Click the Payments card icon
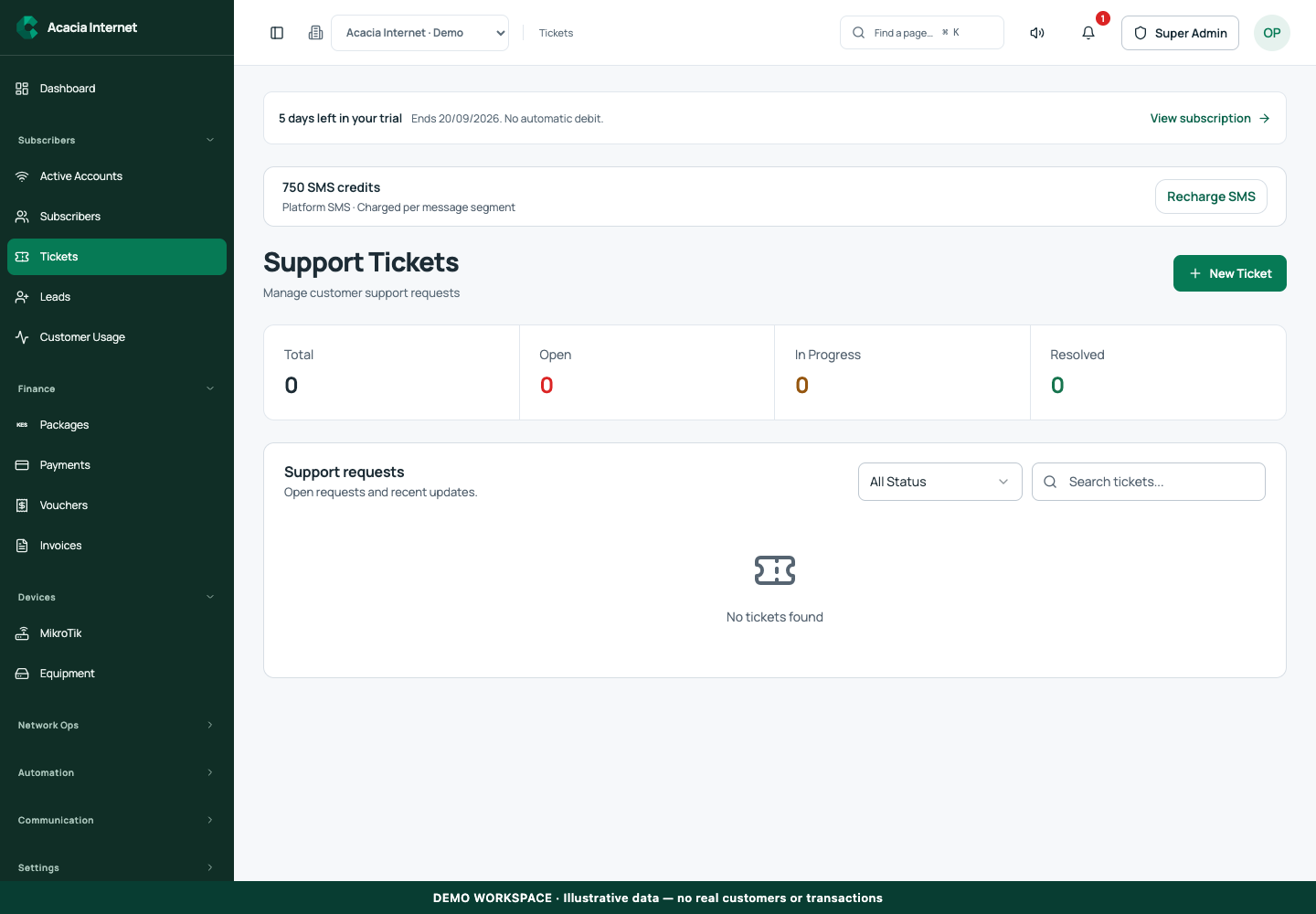The height and width of the screenshot is (914, 1316). (x=22, y=465)
